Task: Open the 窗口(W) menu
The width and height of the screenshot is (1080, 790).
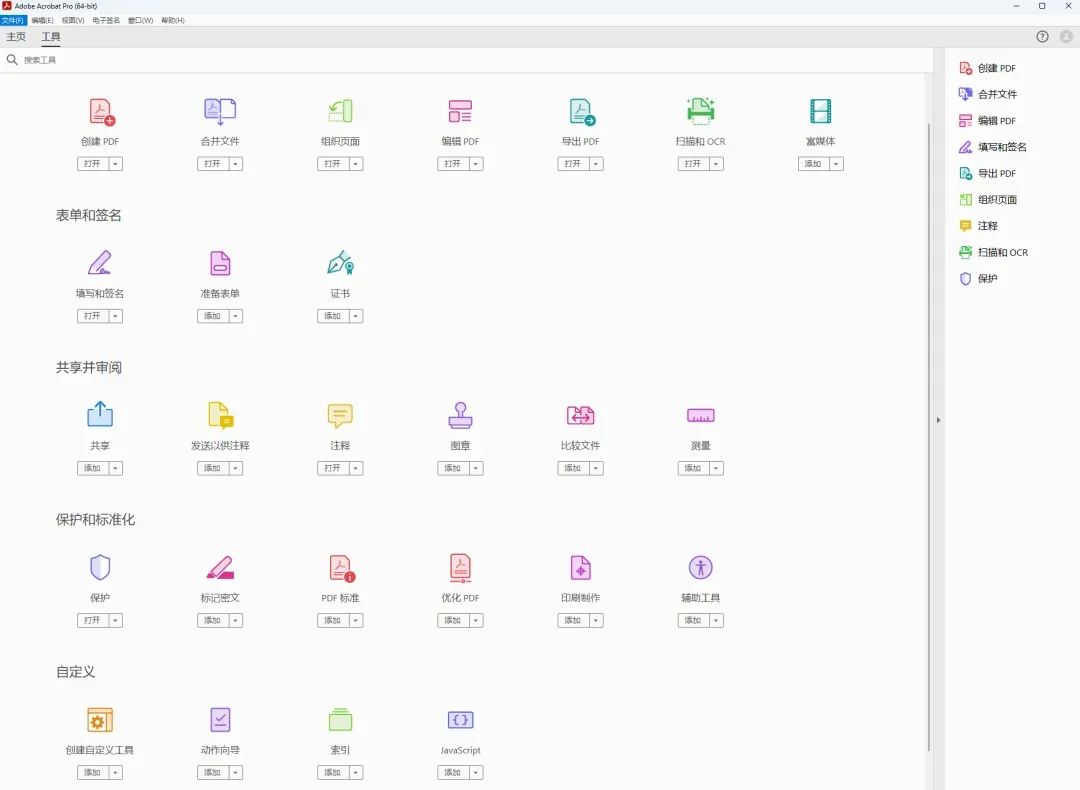Action: (141, 20)
